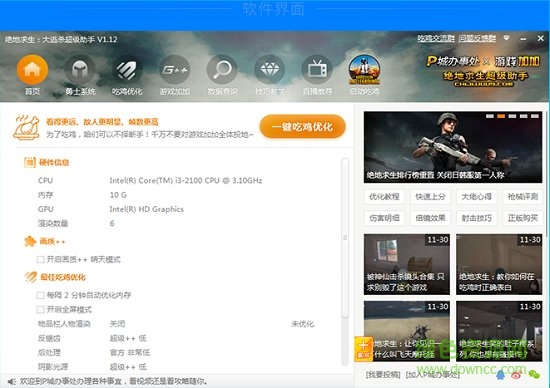Click the 阴影光源 value 超级++ 低
The width and height of the screenshot is (550, 388).
pyautogui.click(x=128, y=367)
